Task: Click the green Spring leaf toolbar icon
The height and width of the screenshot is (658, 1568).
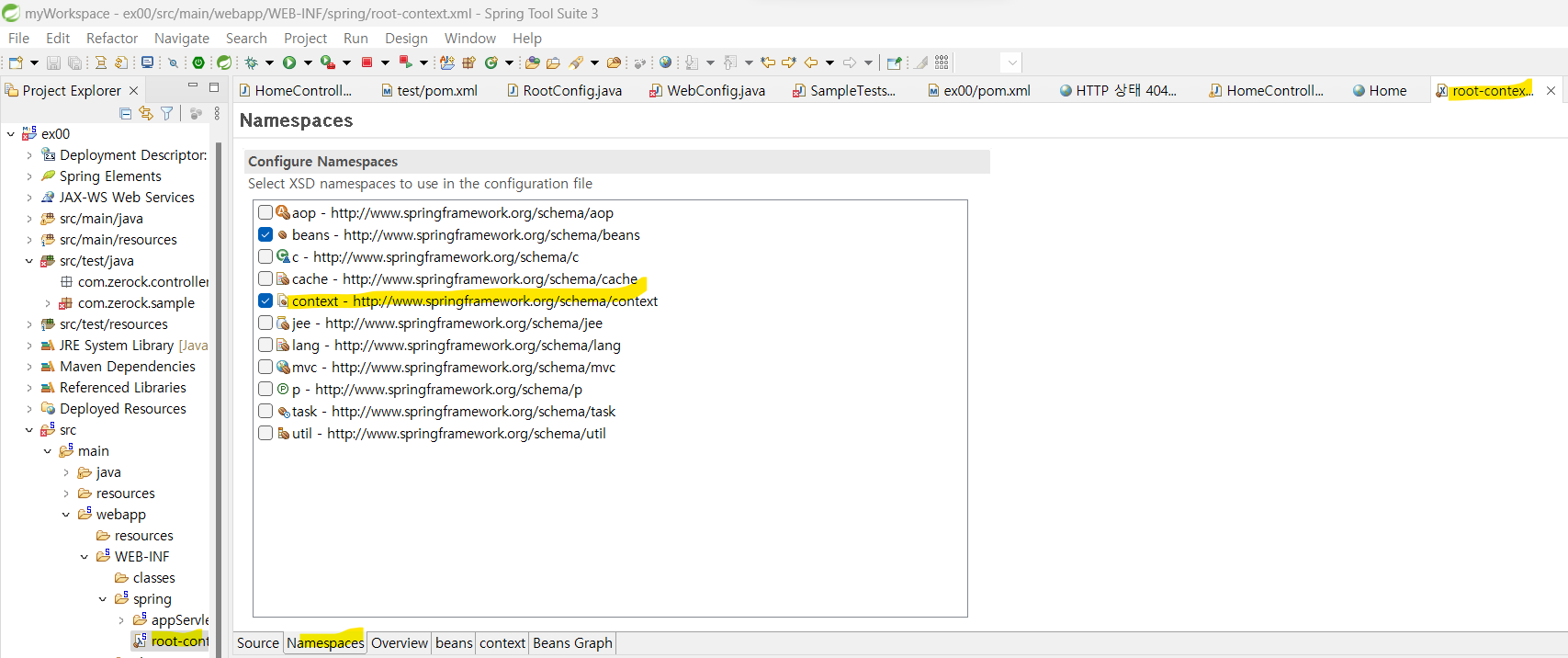Action: [224, 62]
